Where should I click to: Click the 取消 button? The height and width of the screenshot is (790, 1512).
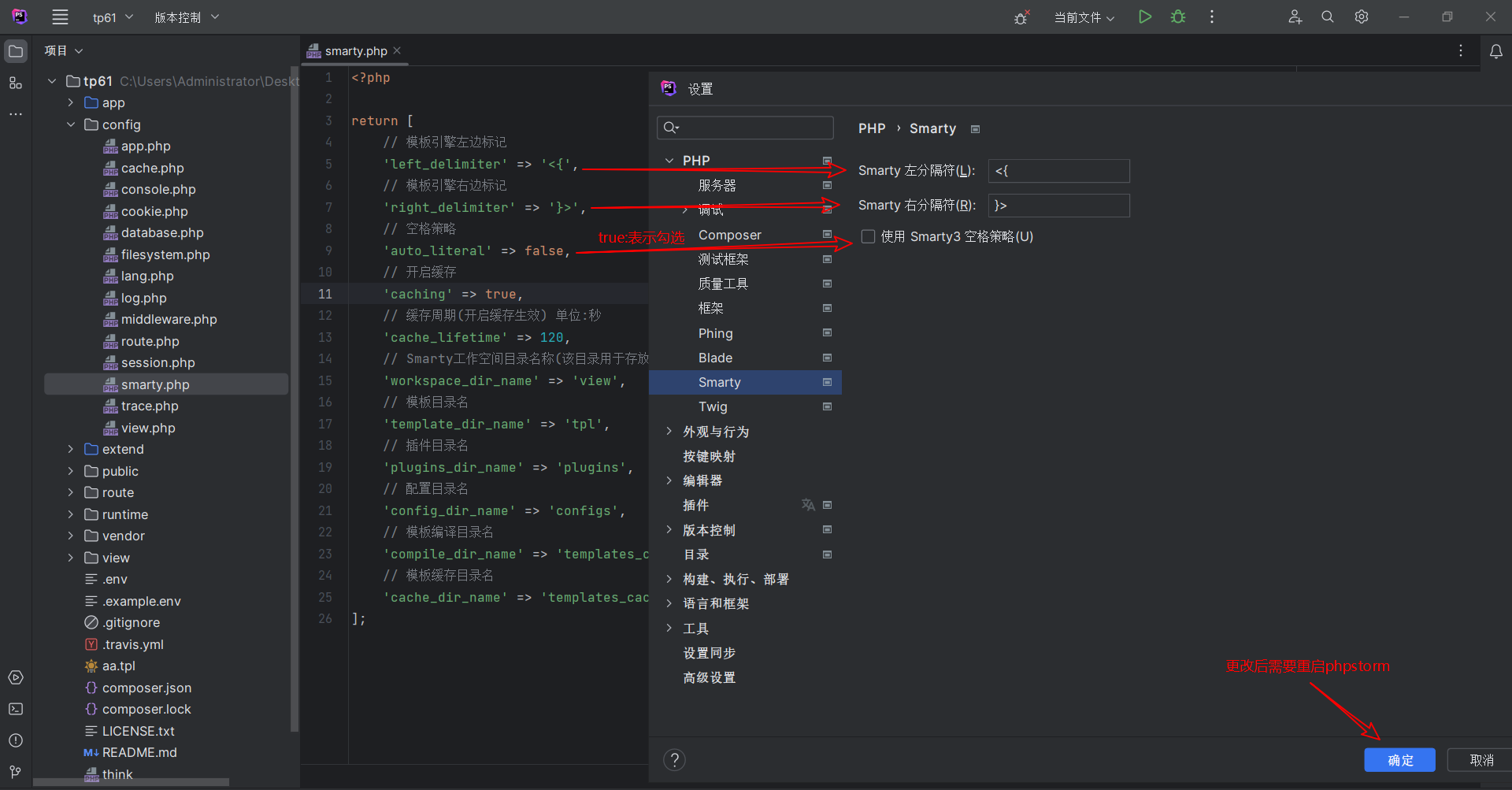point(1481,760)
